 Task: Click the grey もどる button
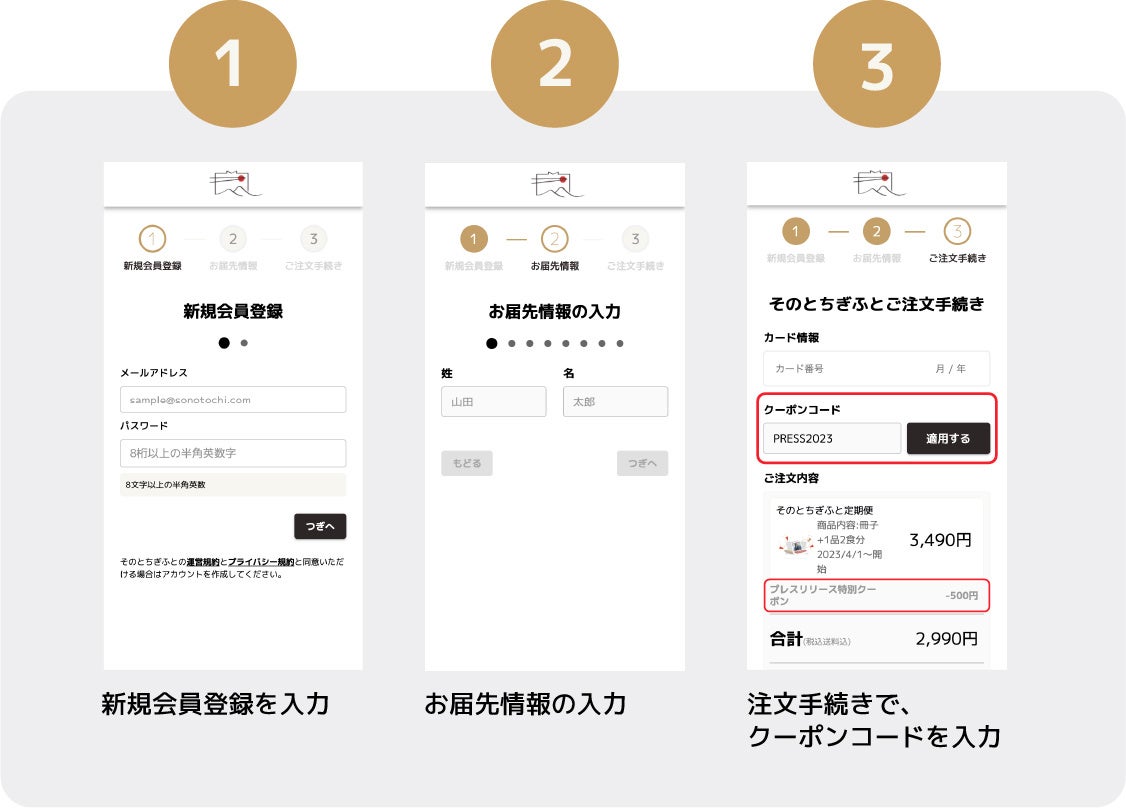click(x=467, y=463)
